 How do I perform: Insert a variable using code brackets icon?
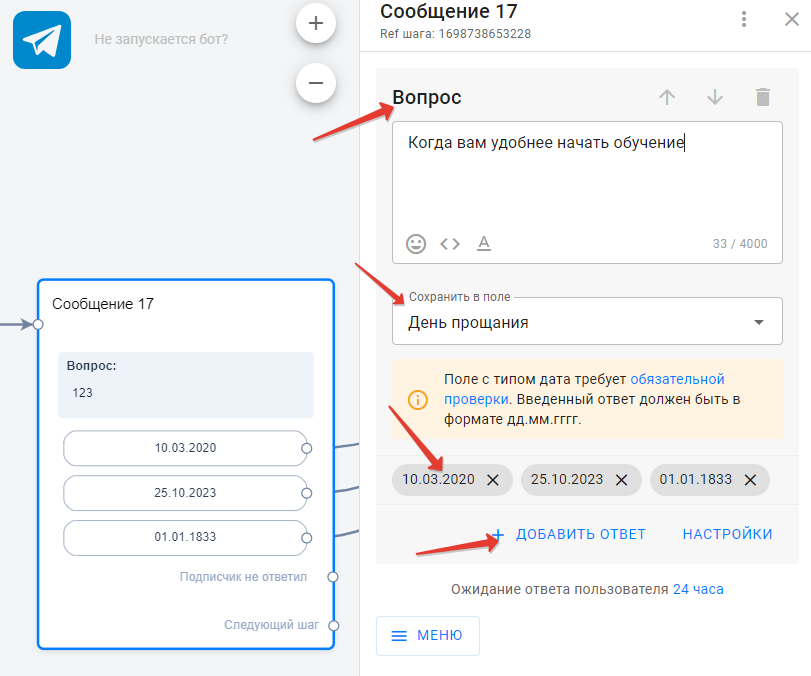[450, 243]
